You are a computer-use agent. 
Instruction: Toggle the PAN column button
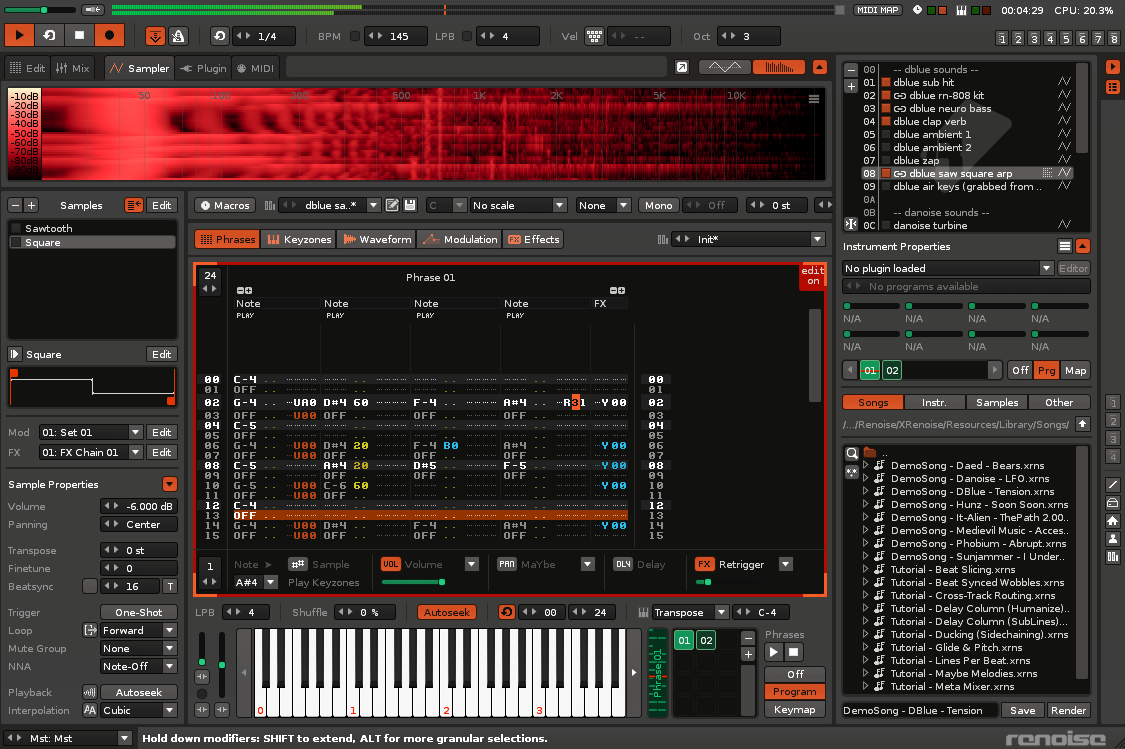pos(507,564)
